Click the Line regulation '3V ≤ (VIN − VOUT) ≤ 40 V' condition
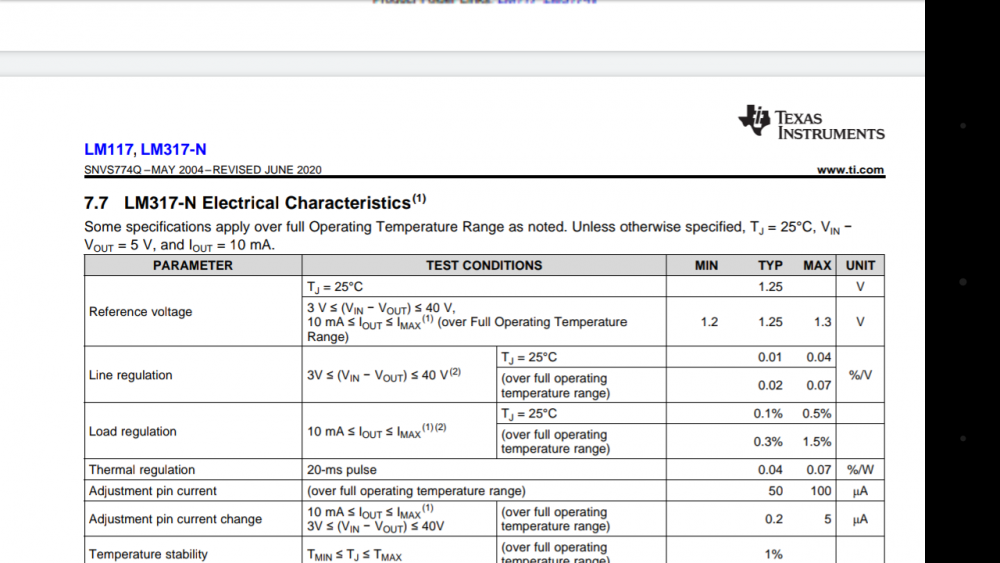 click(x=384, y=375)
